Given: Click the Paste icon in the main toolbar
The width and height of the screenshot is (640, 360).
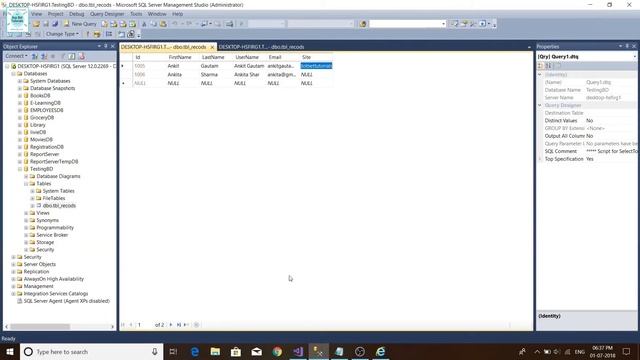Looking at the screenshot, I should coord(163,24).
